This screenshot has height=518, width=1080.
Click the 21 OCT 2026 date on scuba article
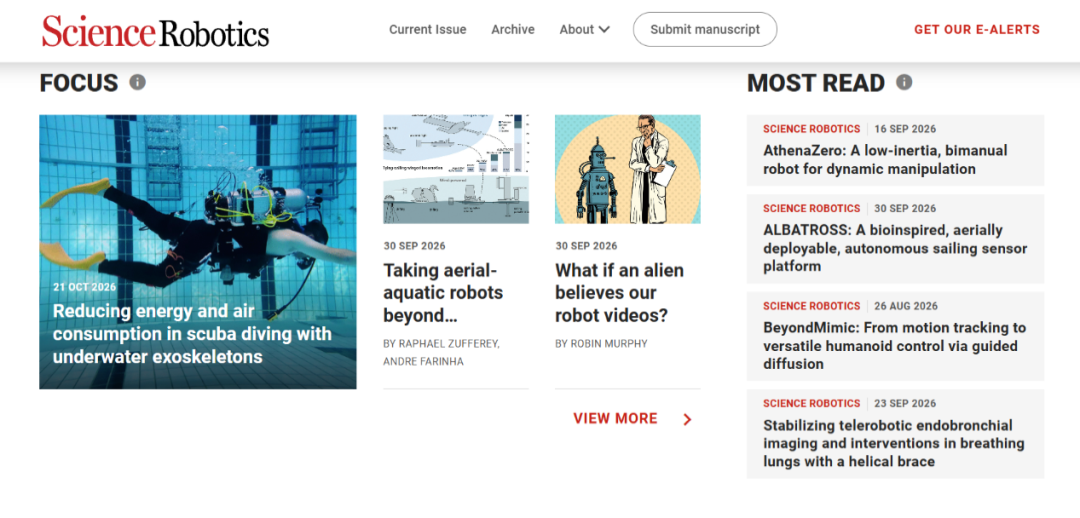tap(85, 287)
